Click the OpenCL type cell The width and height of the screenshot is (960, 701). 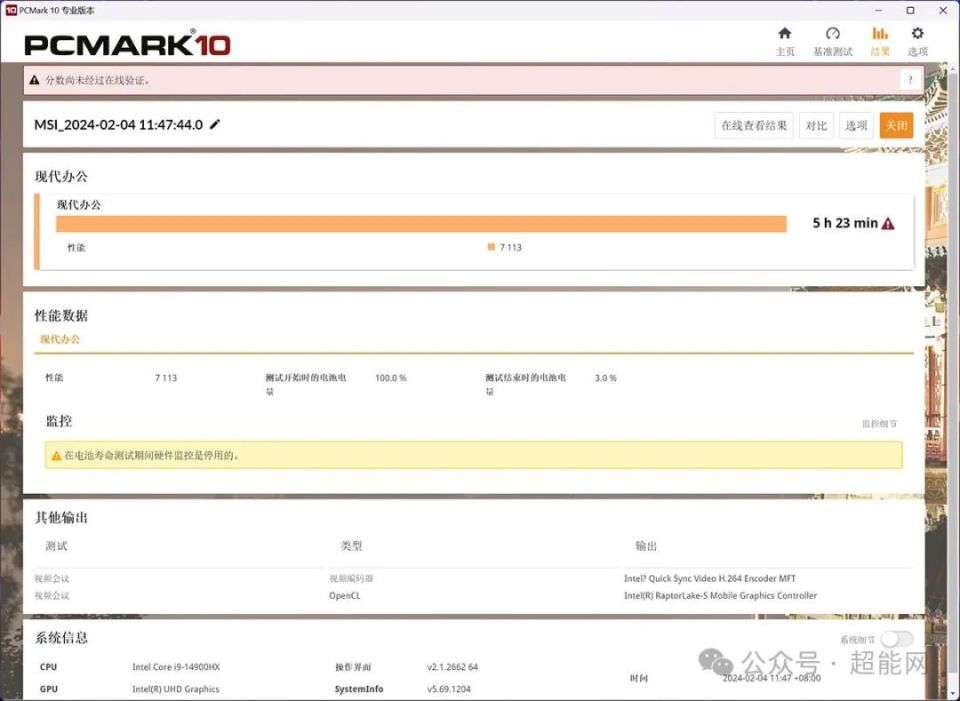(x=345, y=595)
